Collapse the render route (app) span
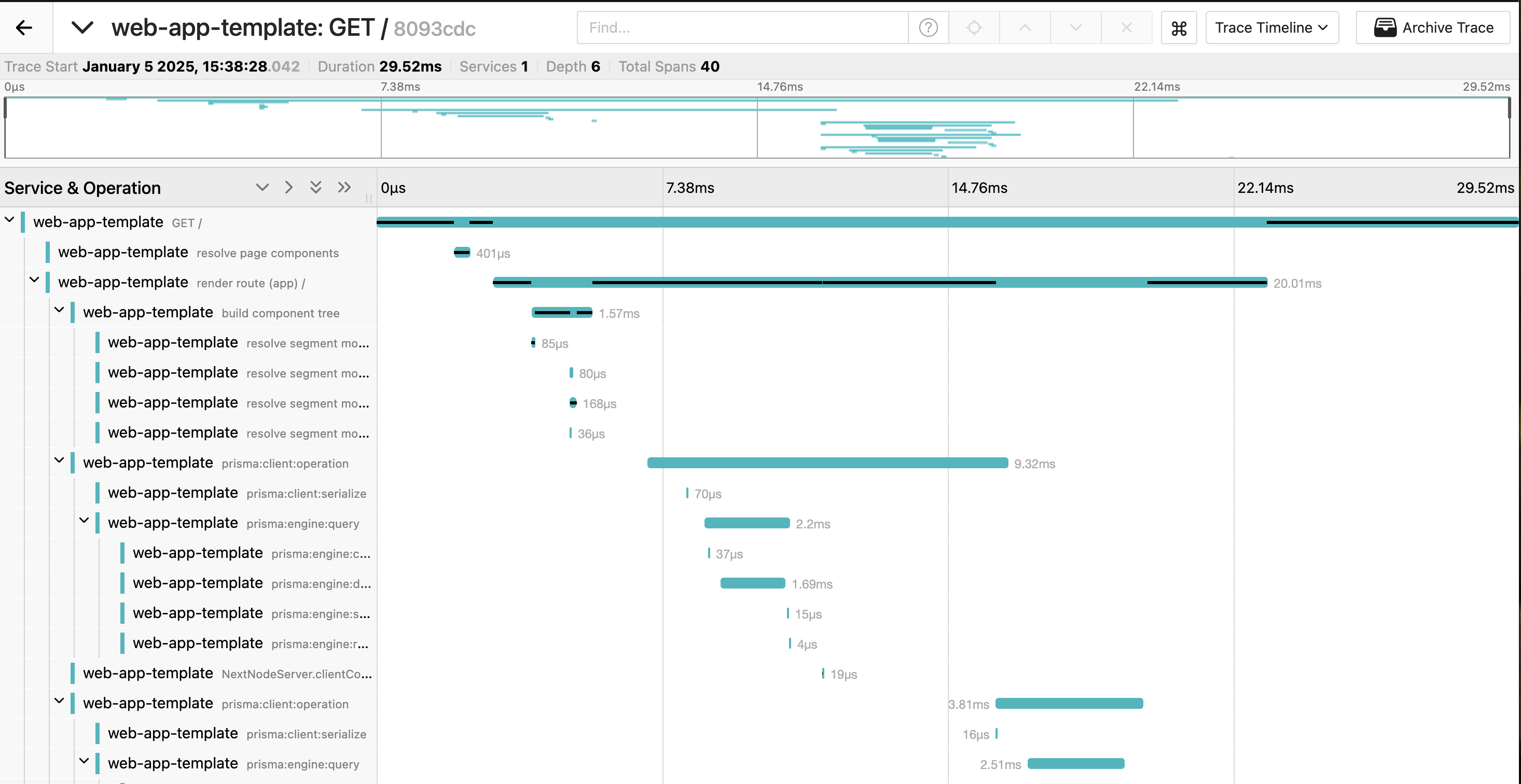This screenshot has width=1521, height=784. tap(34, 280)
